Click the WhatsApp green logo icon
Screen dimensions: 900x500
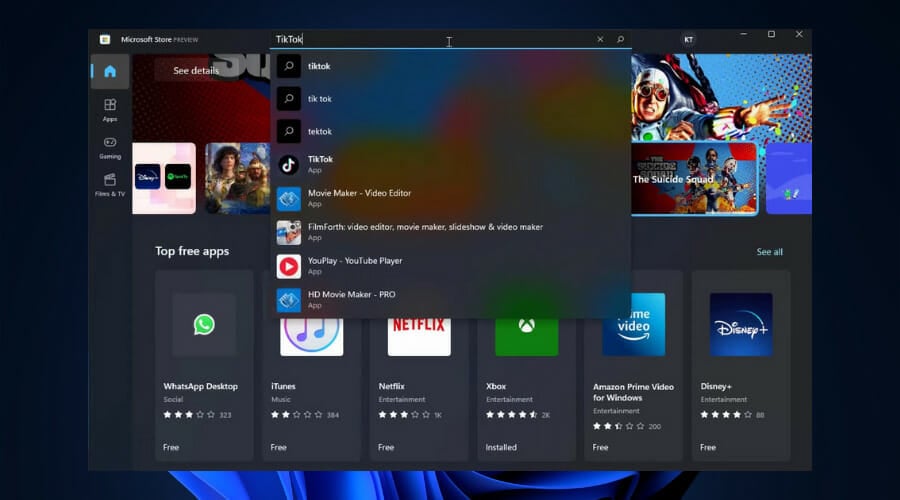point(204,324)
